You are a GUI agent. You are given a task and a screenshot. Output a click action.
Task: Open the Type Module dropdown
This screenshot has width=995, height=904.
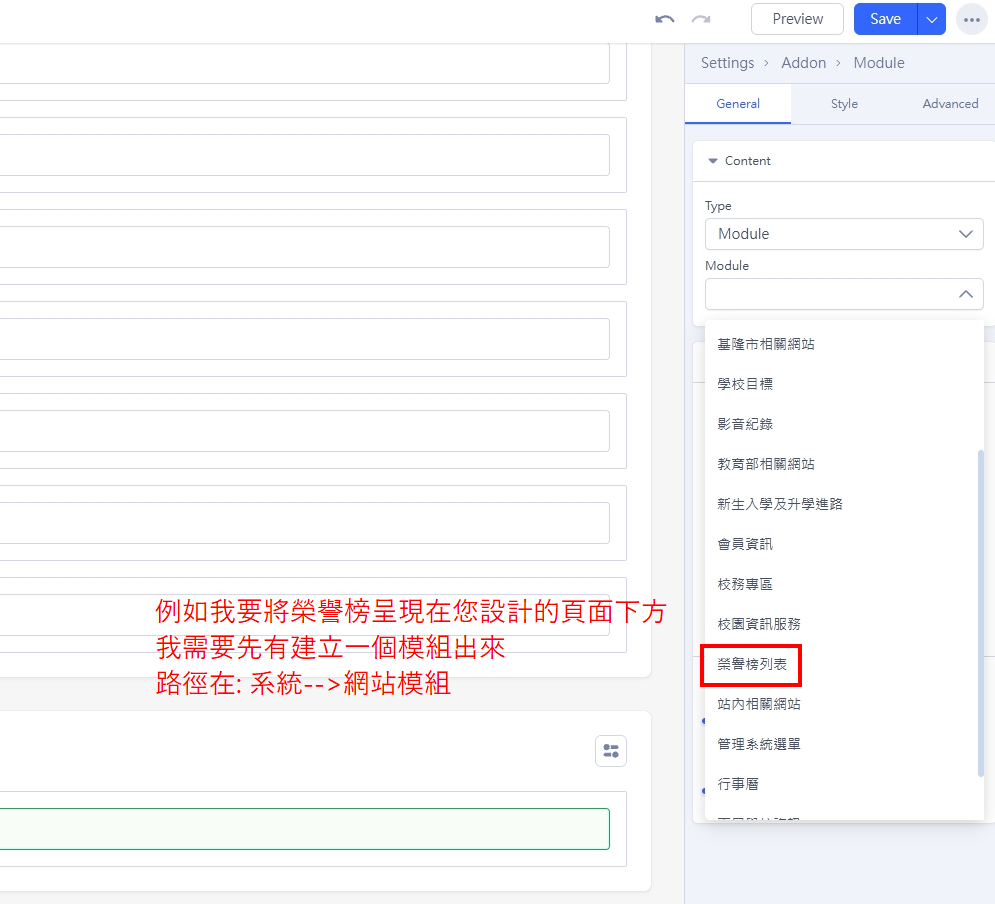pyautogui.click(x=843, y=234)
